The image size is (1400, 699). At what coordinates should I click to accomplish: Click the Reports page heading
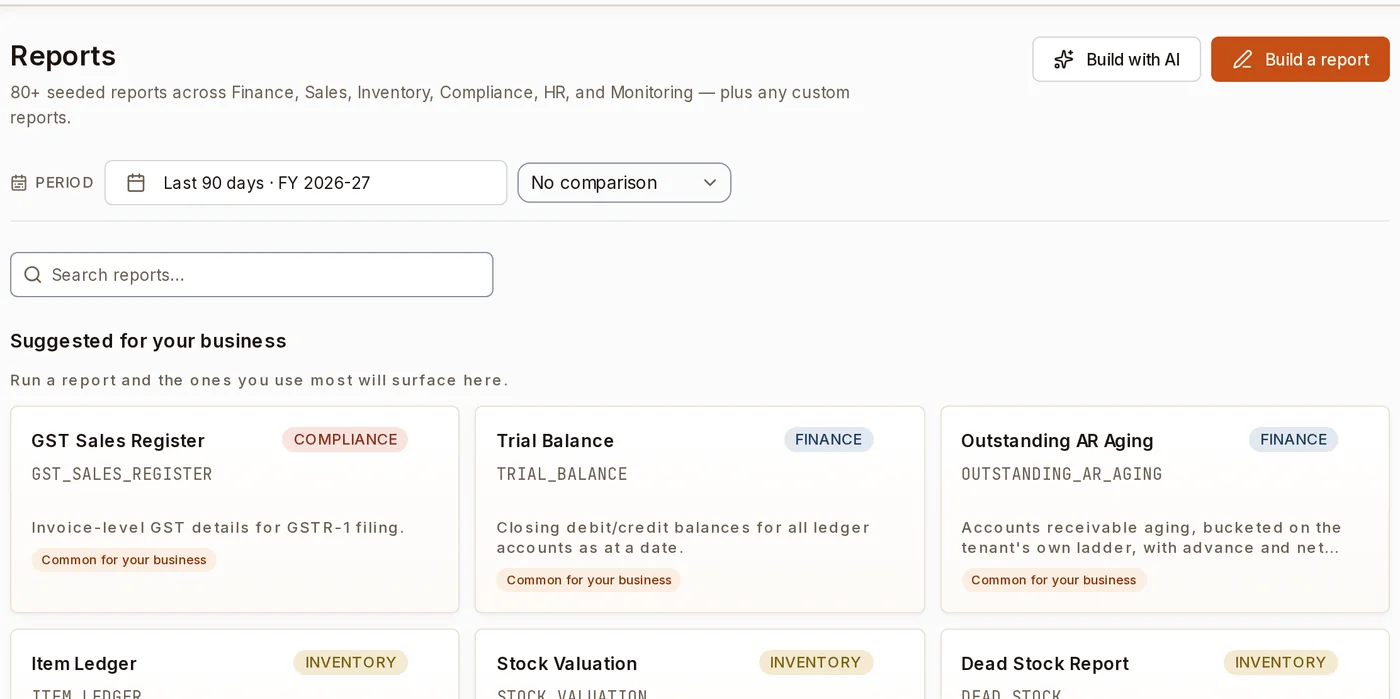[63, 56]
